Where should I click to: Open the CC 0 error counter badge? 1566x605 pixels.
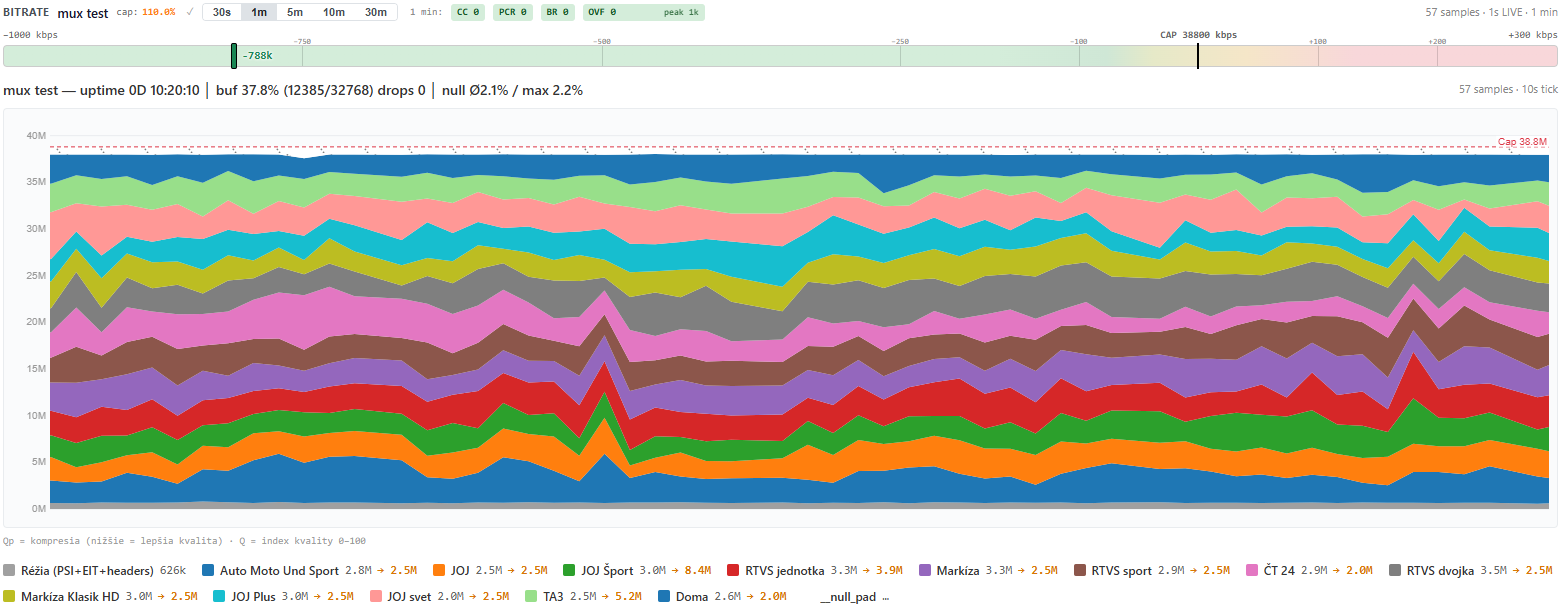[x=468, y=12]
